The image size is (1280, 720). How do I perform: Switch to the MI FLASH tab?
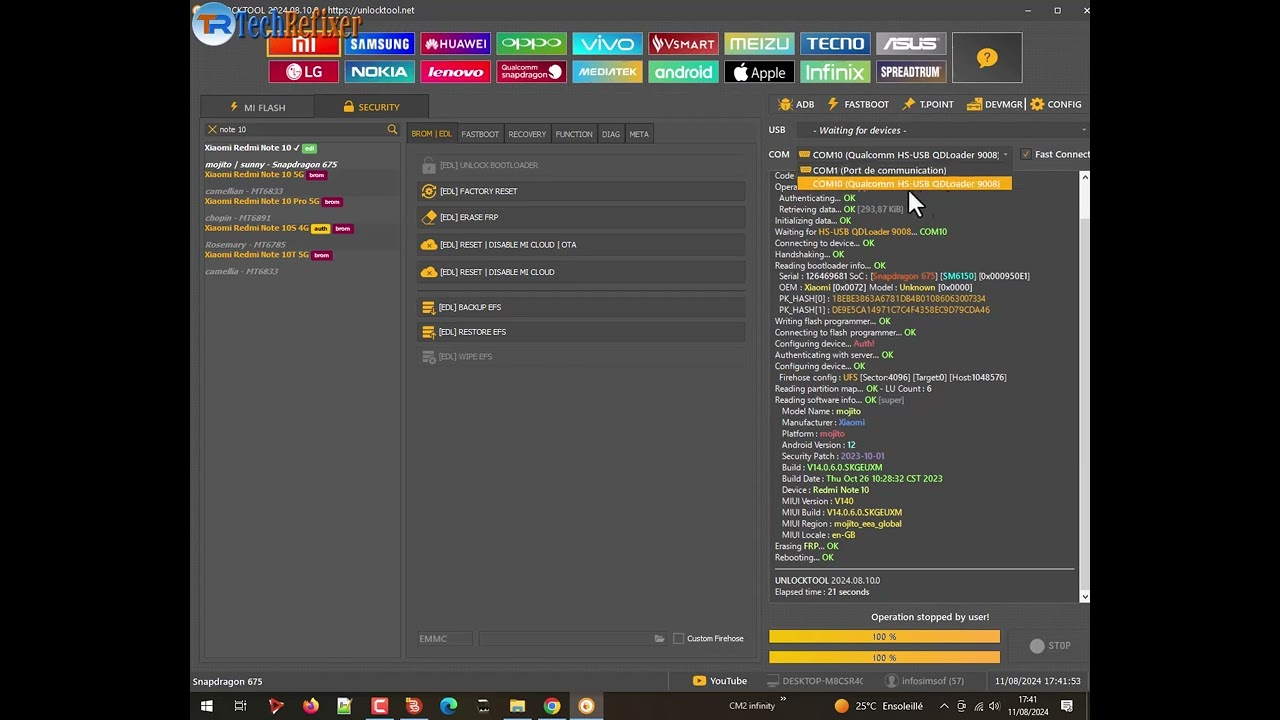pyautogui.click(x=257, y=107)
